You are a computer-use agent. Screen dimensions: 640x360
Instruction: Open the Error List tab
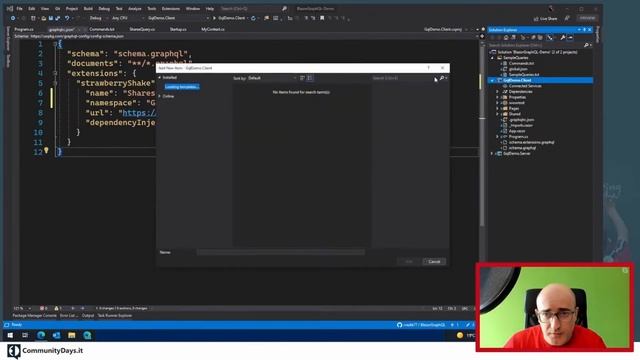(x=68, y=316)
